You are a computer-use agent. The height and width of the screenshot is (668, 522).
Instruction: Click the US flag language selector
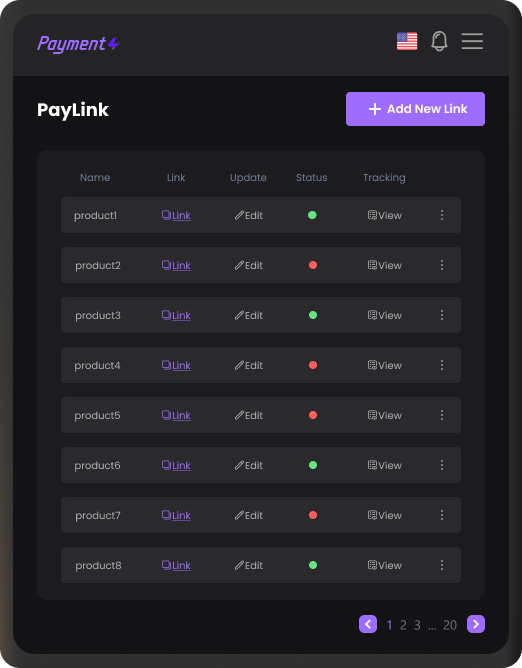coord(407,41)
